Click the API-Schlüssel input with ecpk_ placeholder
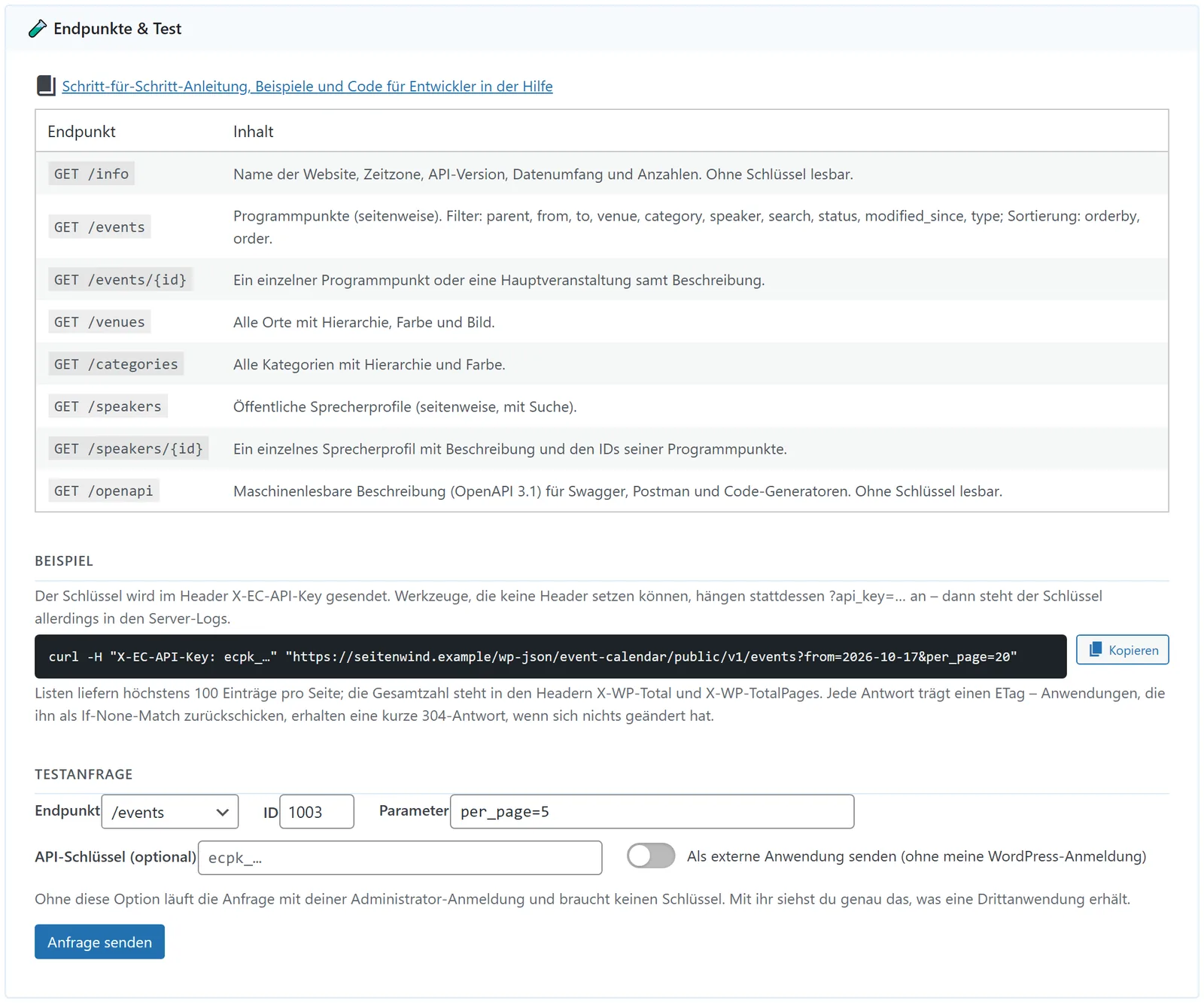This screenshot has width=1204, height=1003. (x=400, y=858)
